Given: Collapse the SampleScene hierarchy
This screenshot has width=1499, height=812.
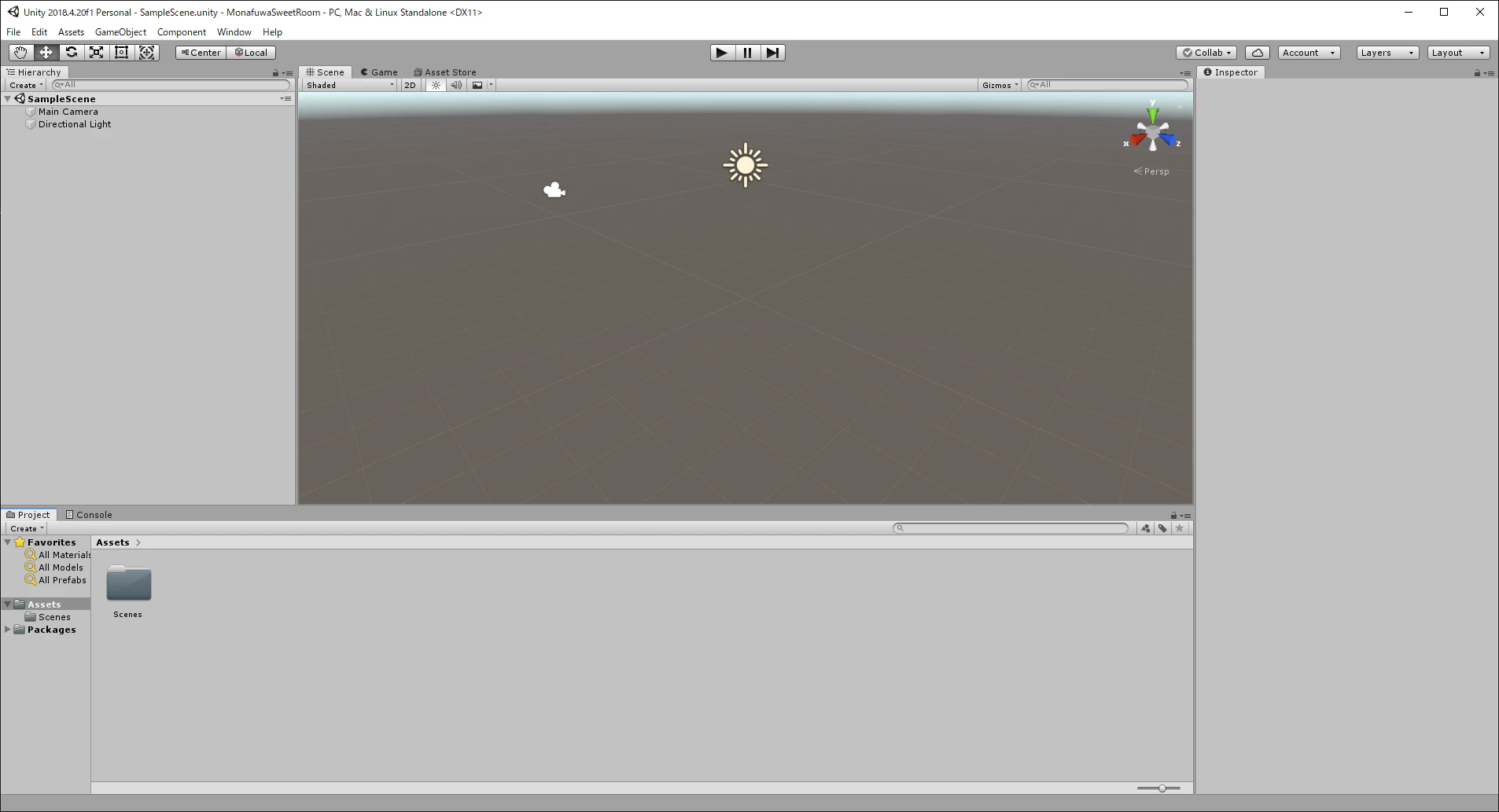Looking at the screenshot, I should (8, 99).
